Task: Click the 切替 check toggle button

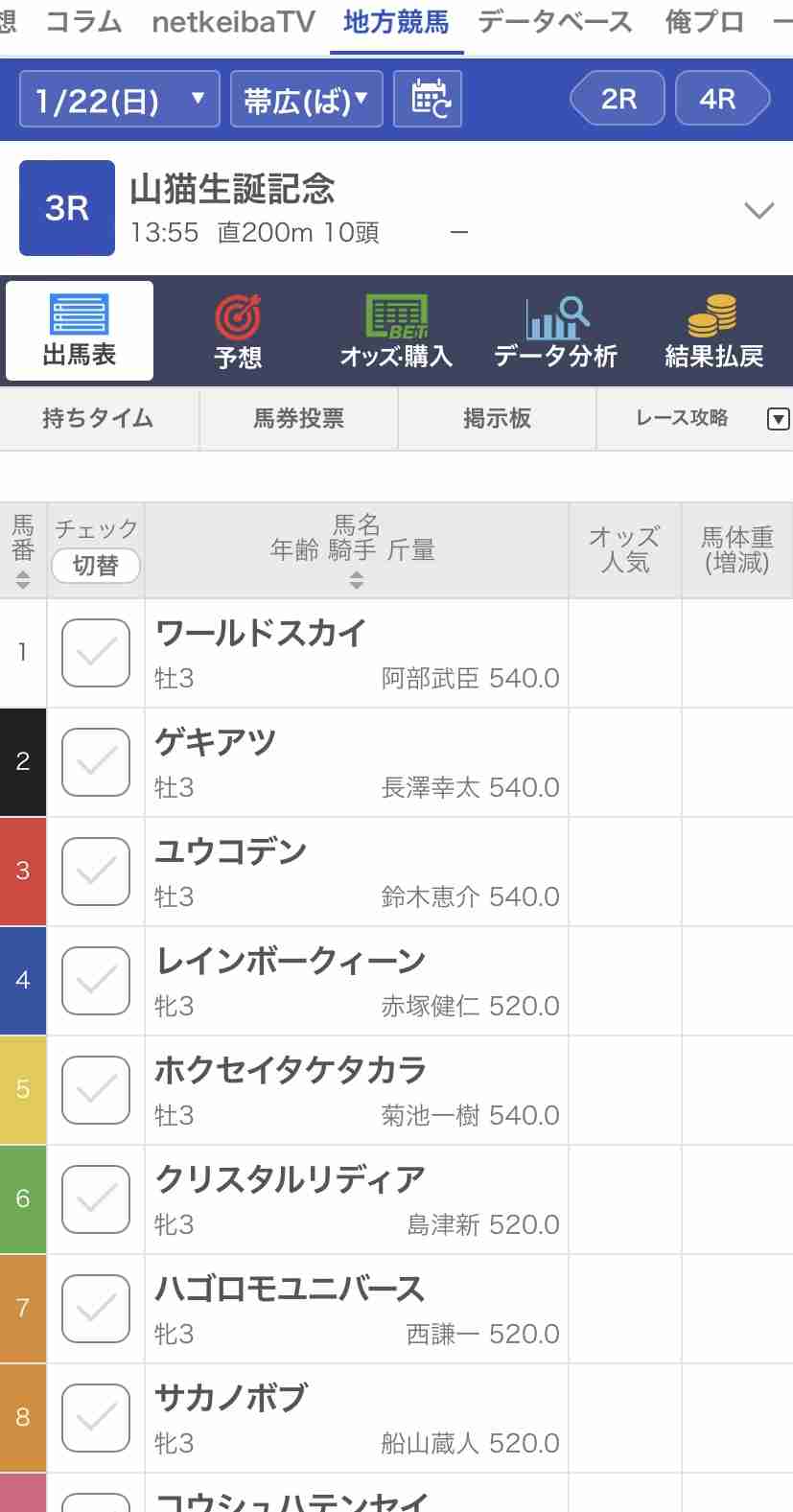Action: [x=96, y=566]
